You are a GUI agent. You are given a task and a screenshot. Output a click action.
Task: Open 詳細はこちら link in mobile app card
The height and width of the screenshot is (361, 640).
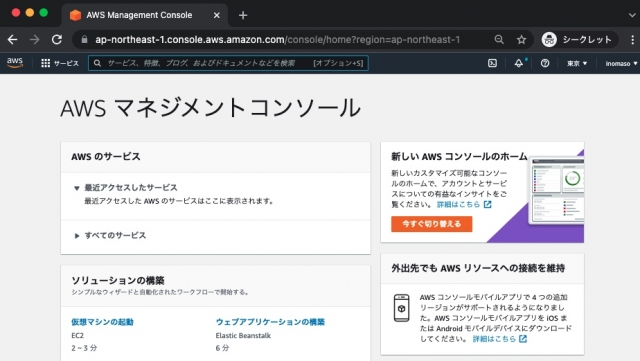pos(494,339)
